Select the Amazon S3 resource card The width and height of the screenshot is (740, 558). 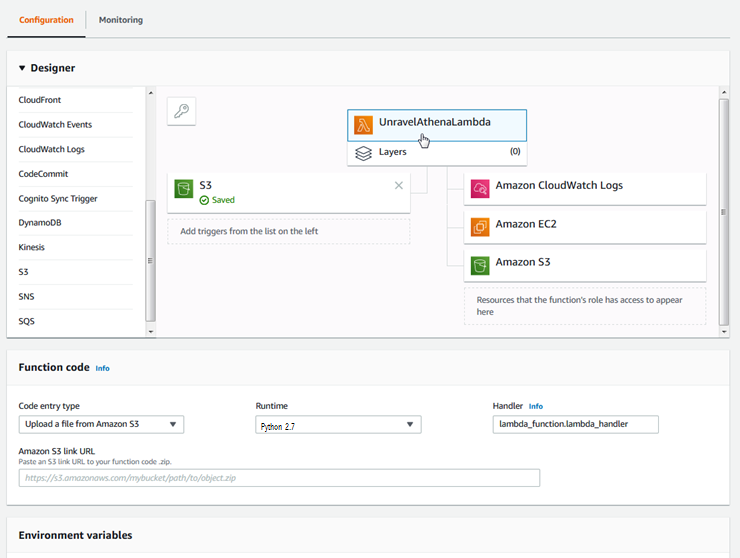585,265
